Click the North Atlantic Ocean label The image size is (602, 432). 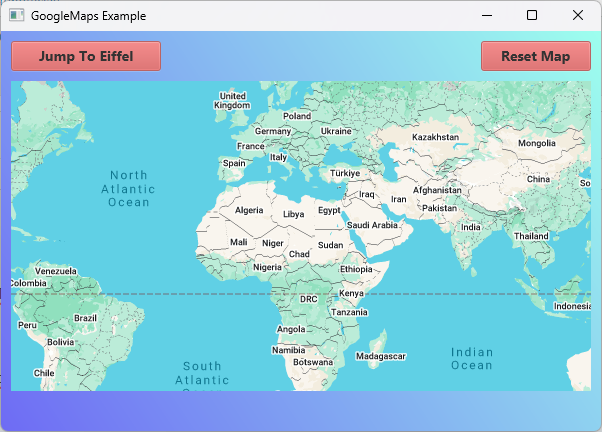click(x=128, y=189)
